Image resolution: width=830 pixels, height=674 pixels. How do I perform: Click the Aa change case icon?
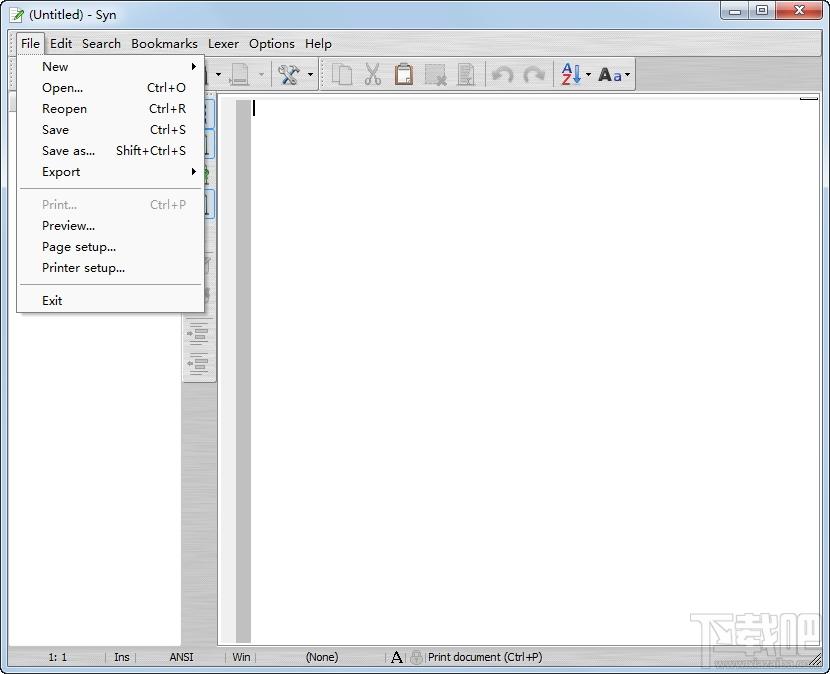610,75
